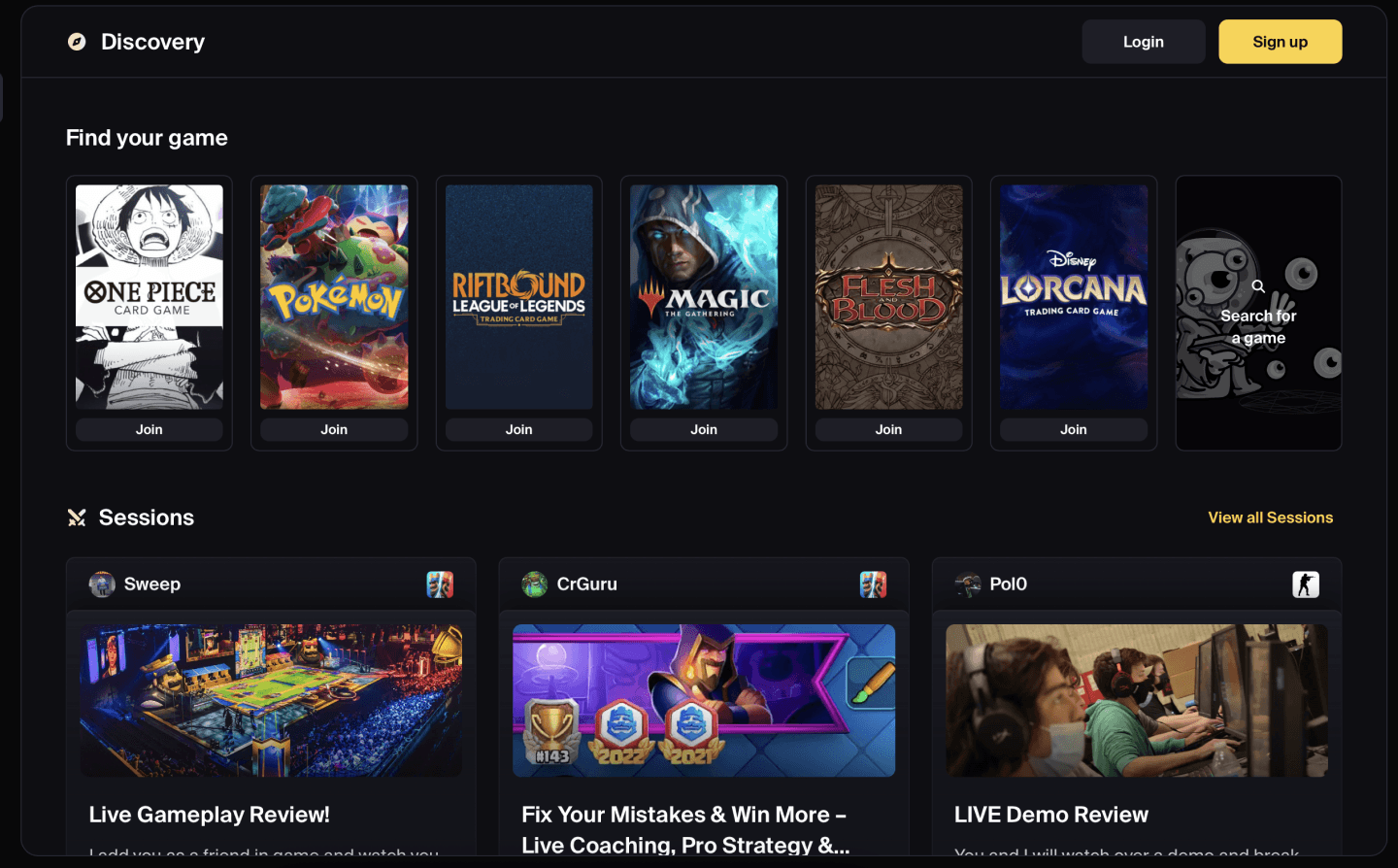Open the Live Gameplay Review! title

tap(210, 815)
